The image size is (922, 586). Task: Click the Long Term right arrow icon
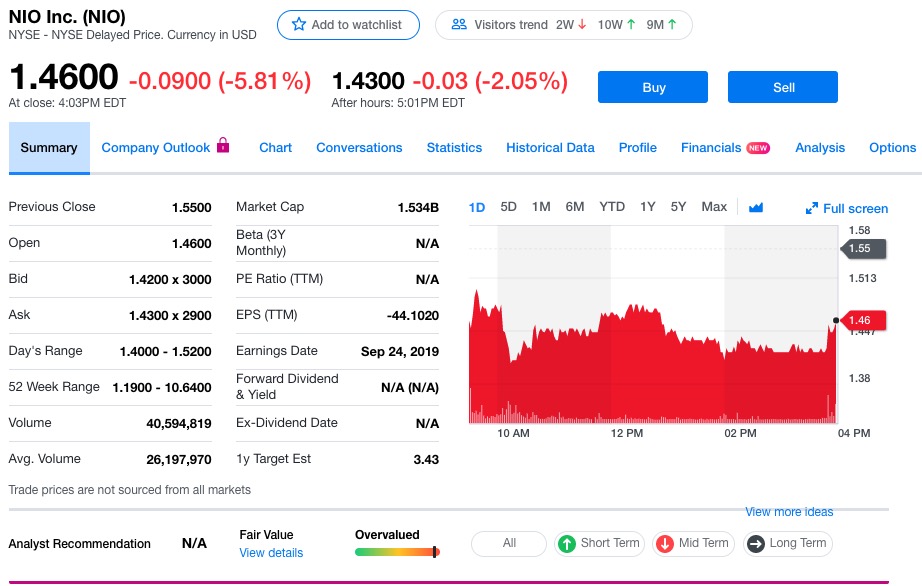[756, 544]
